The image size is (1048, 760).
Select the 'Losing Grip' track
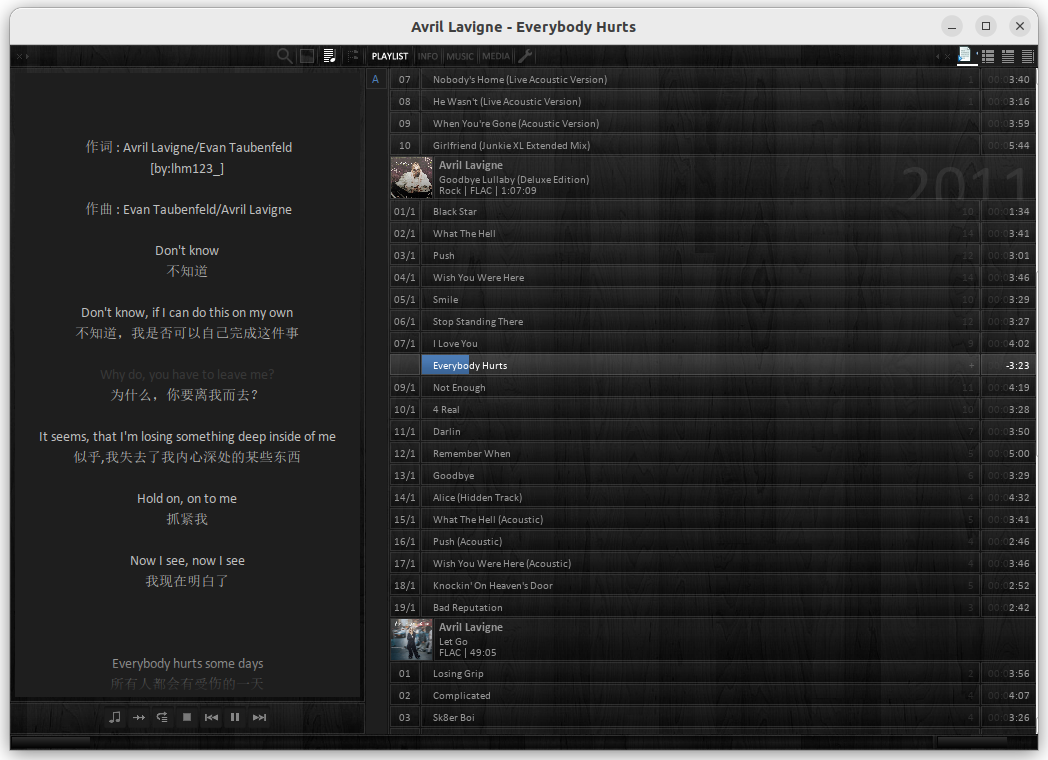[712, 674]
